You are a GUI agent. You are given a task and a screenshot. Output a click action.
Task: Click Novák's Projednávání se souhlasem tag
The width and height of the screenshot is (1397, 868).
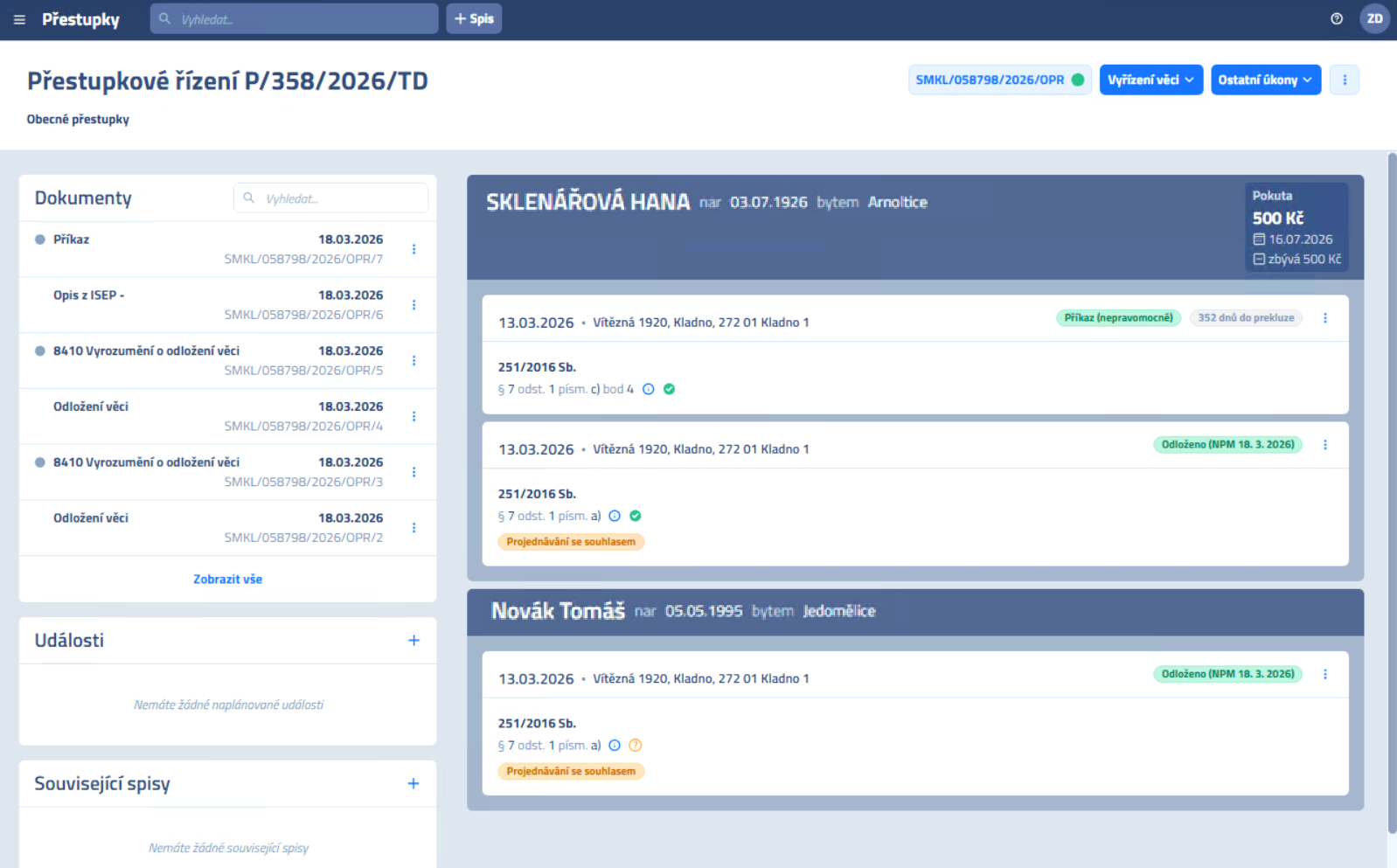(x=571, y=771)
